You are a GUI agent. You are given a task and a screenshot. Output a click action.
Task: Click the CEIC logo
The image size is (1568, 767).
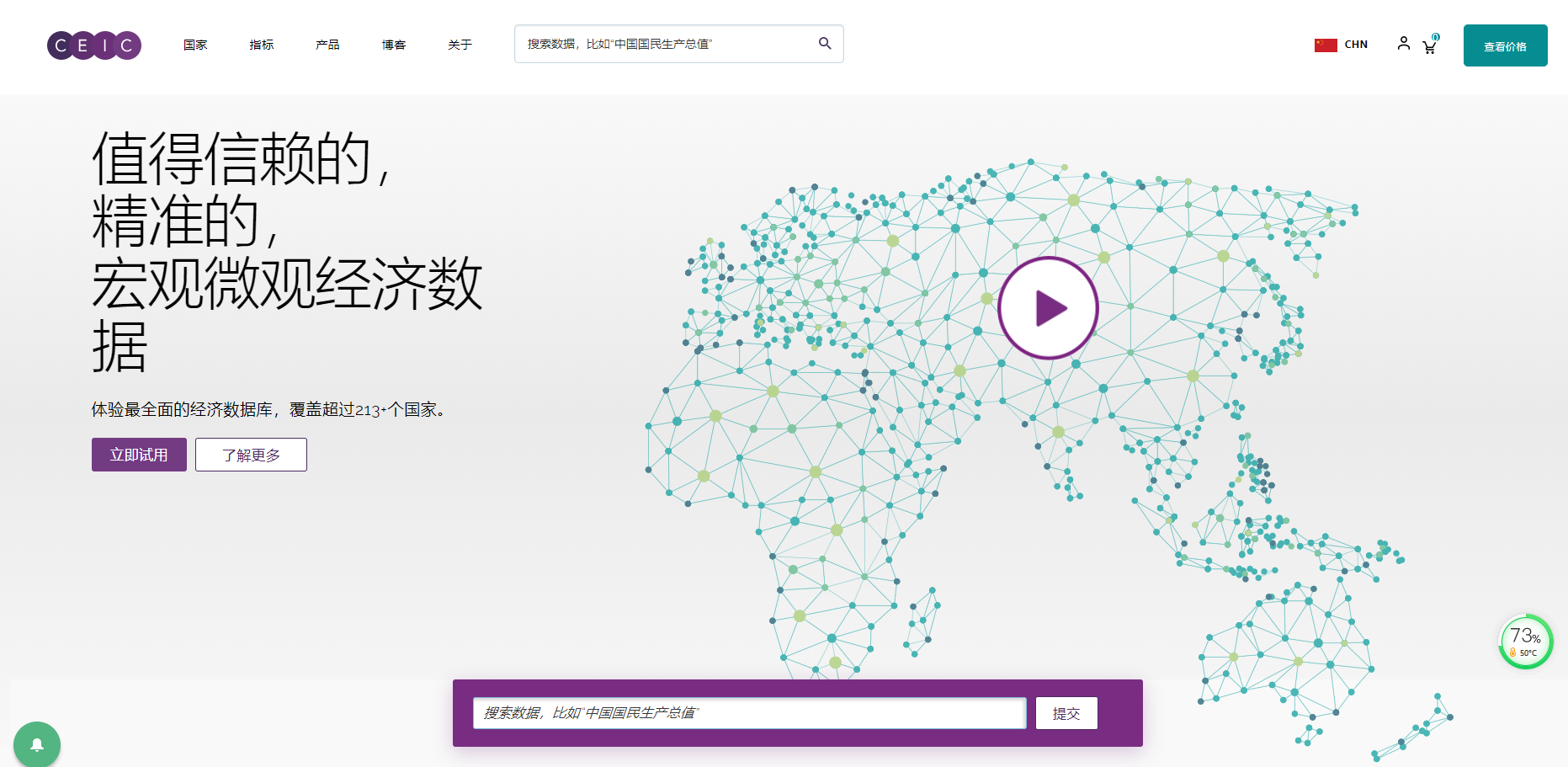pyautogui.click(x=94, y=45)
